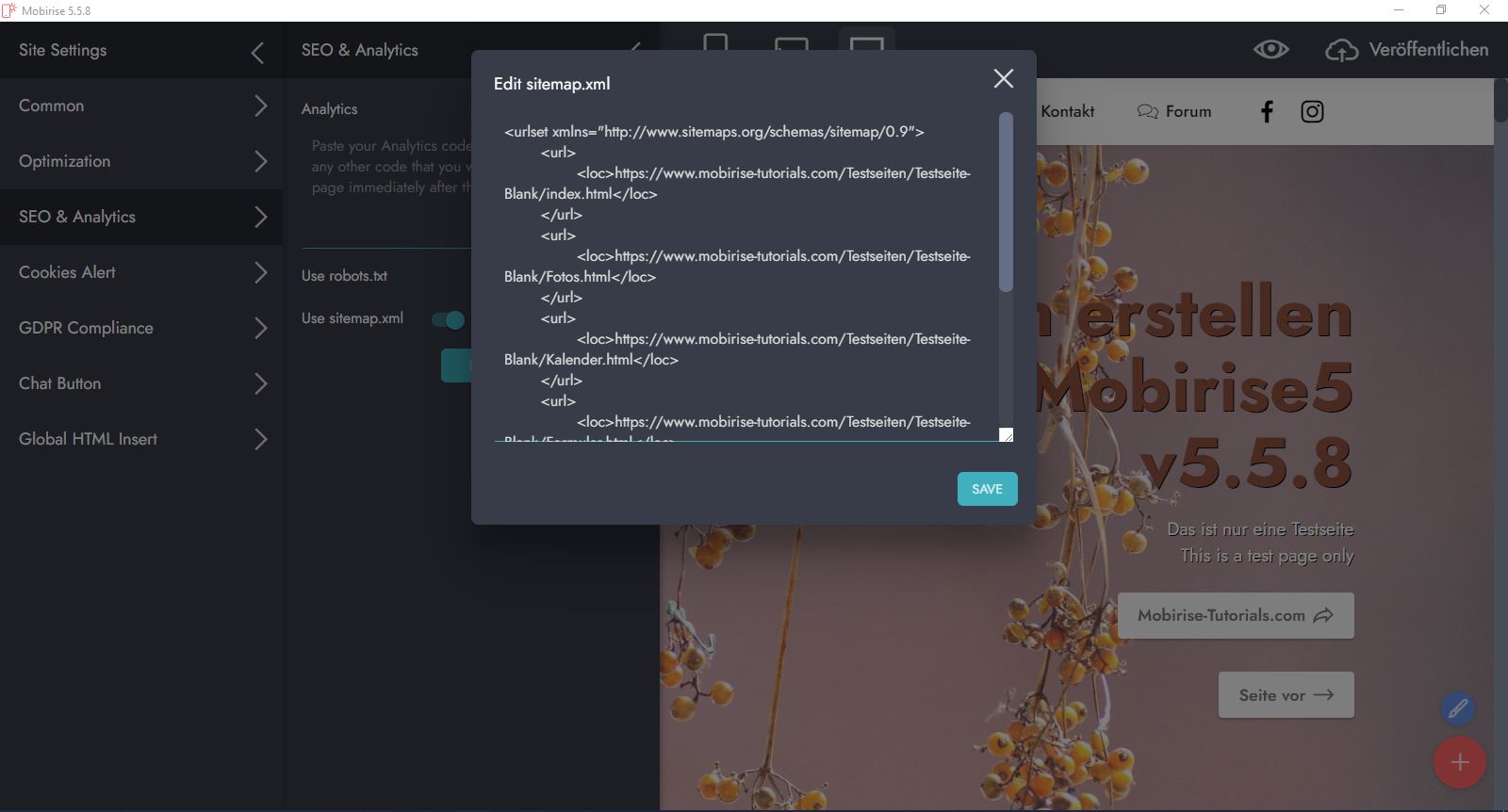Click the sitemap editor vertical scrollbar
This screenshot has width=1508, height=812.
click(1006, 203)
